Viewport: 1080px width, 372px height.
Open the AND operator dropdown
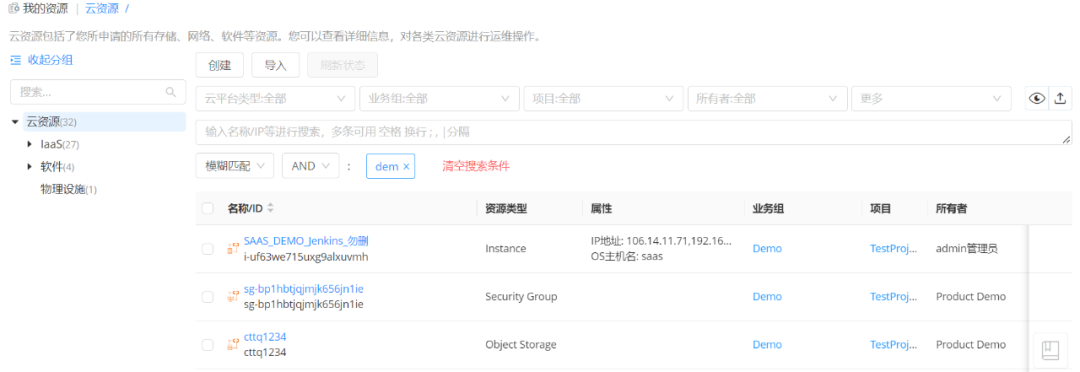[311, 166]
